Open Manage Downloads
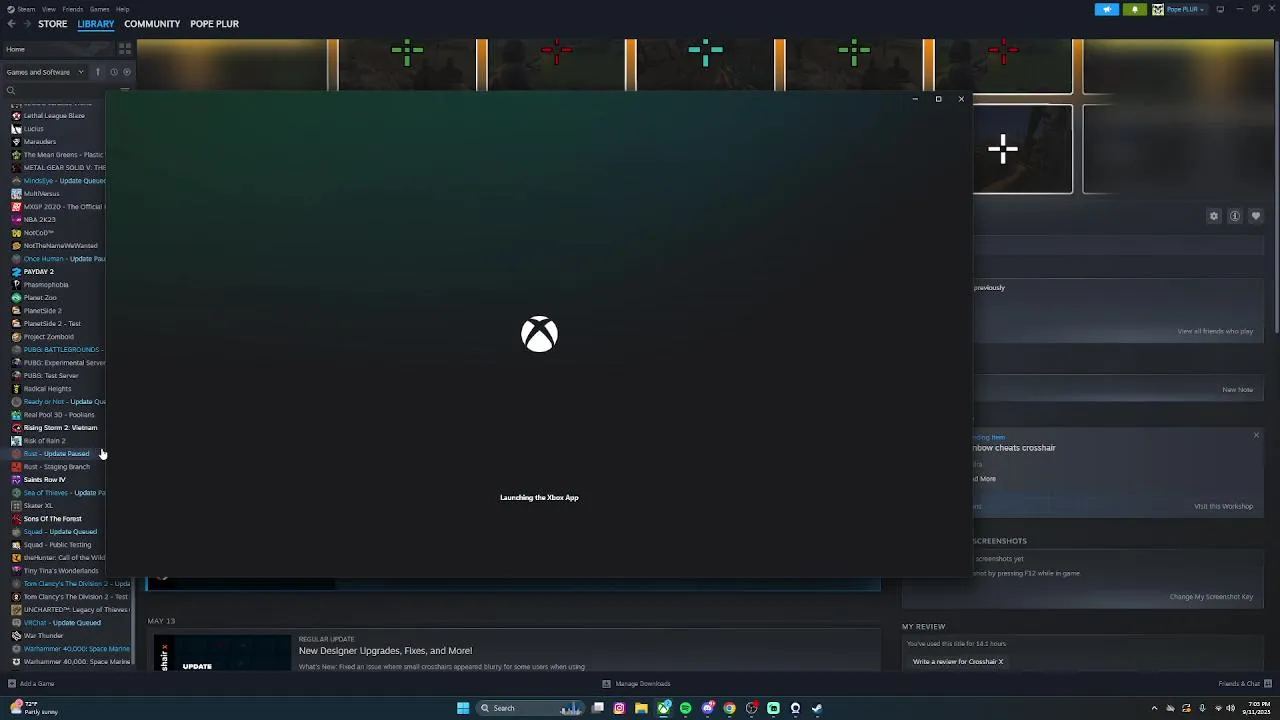Image resolution: width=1280 pixels, height=720 pixels. pyautogui.click(x=636, y=684)
